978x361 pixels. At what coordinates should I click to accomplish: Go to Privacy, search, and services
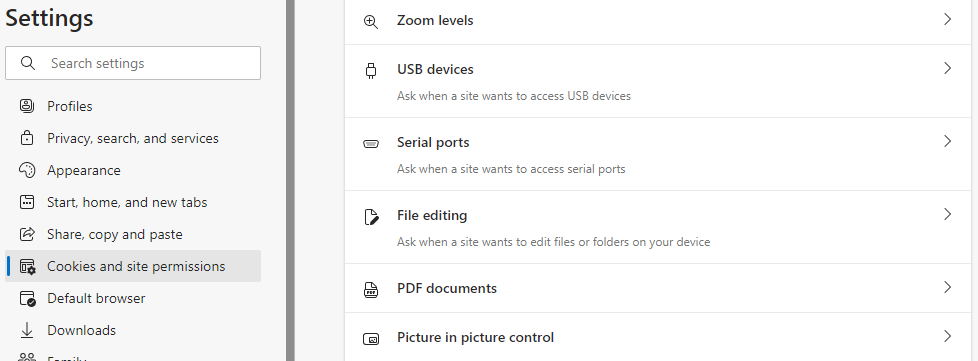click(133, 138)
